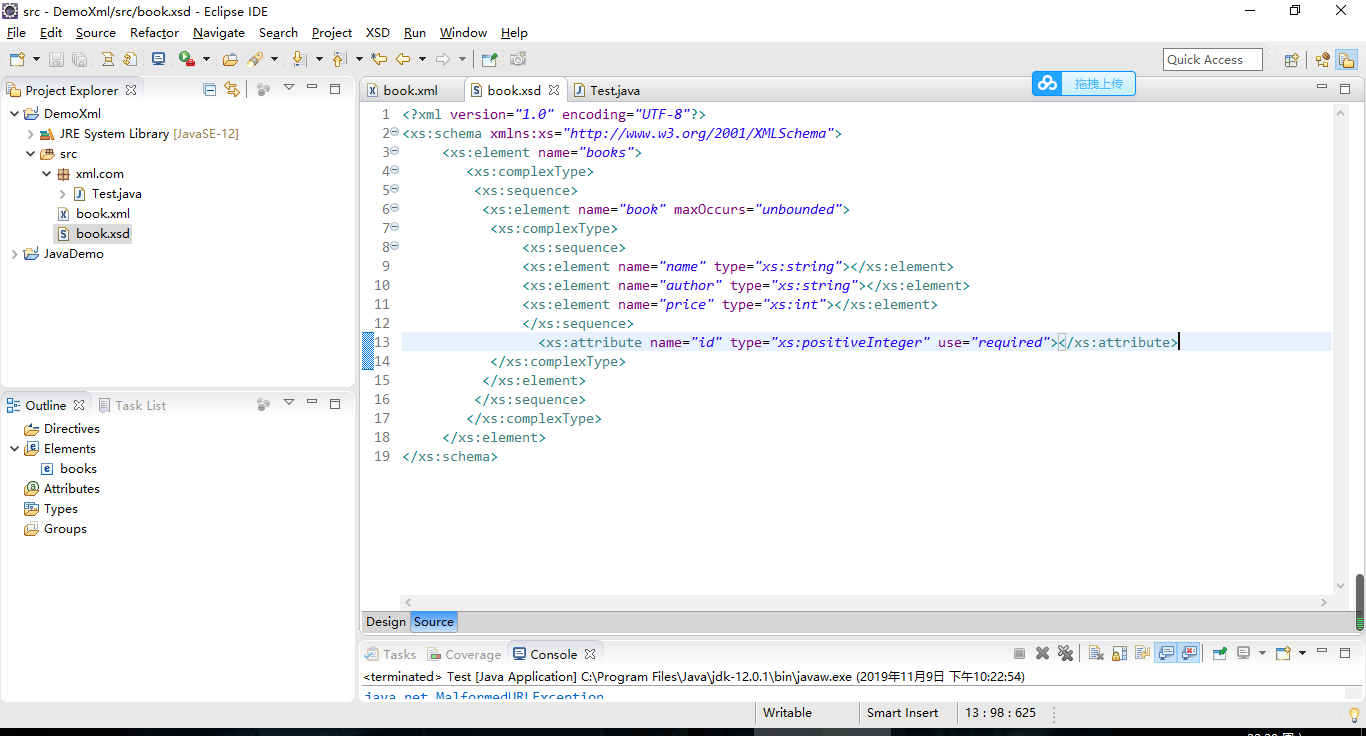1366x736 pixels.
Task: Select the Attributes node in Outline
Action: tap(71, 489)
